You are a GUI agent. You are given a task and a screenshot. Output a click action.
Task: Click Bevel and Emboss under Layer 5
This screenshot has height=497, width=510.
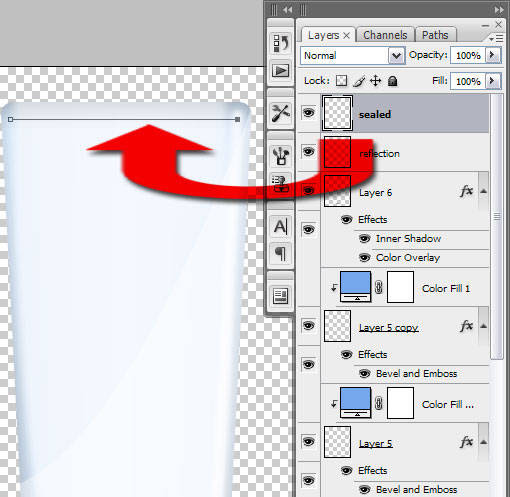tap(416, 490)
